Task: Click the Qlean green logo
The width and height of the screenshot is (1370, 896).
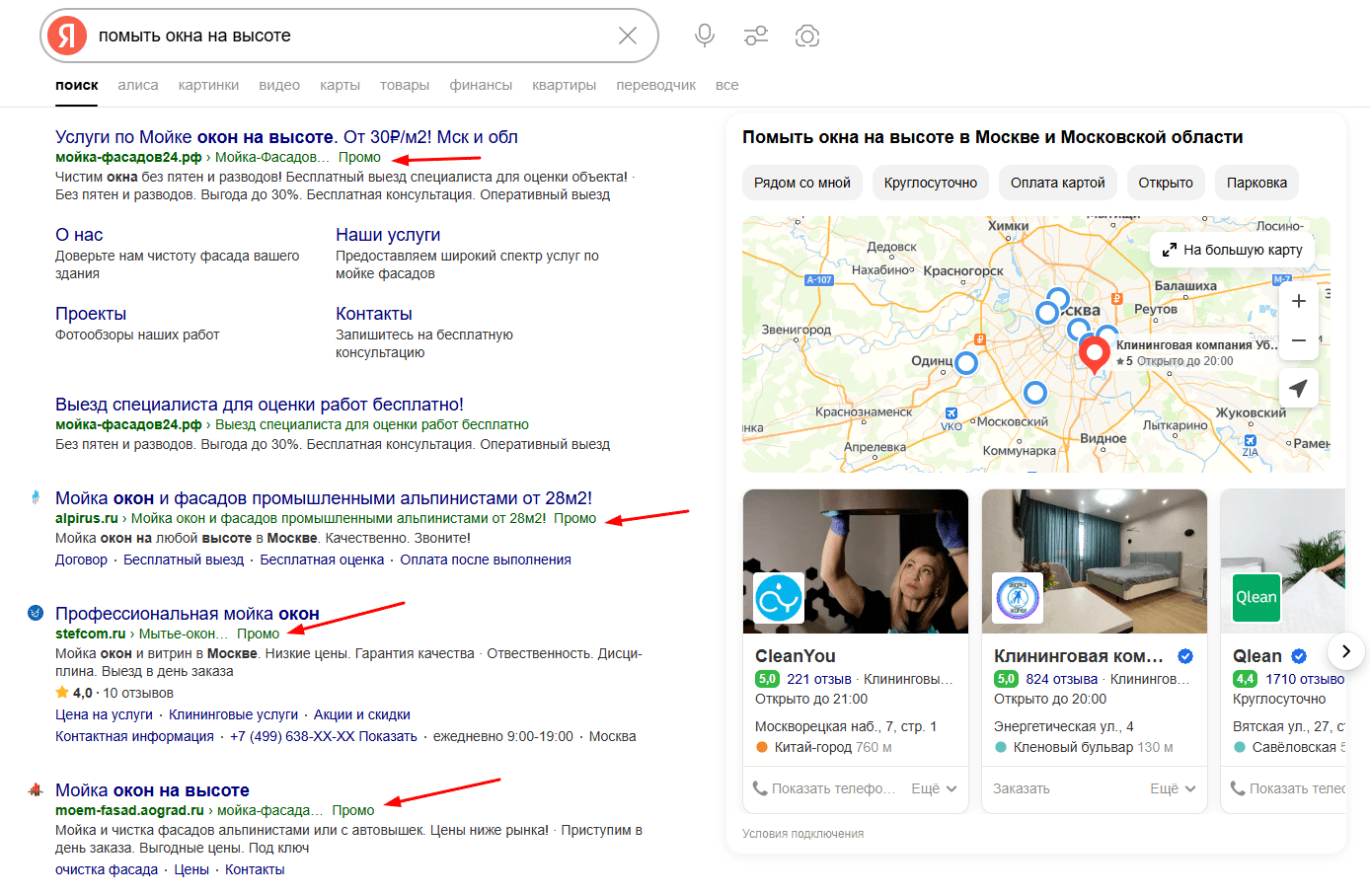Action: coord(1256,598)
